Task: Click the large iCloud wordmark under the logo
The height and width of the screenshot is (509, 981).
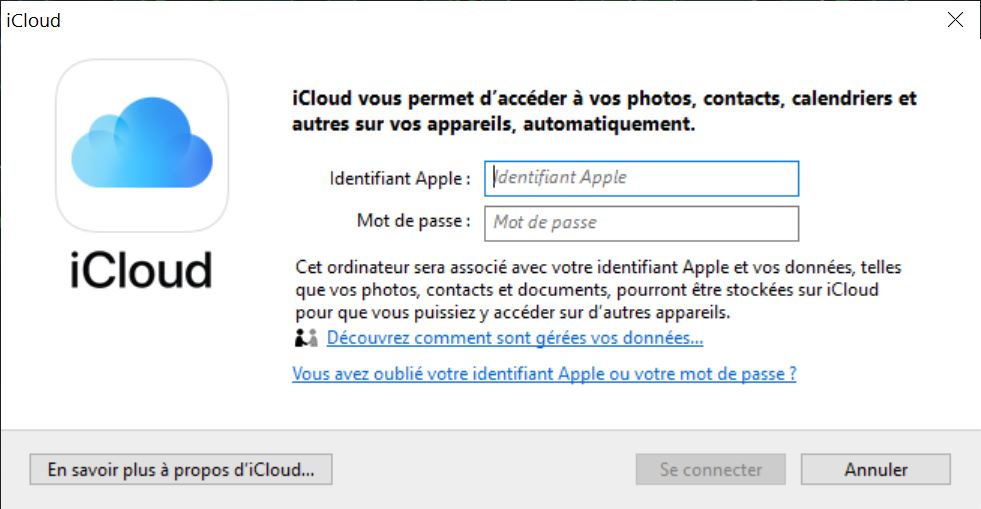Action: [142, 270]
